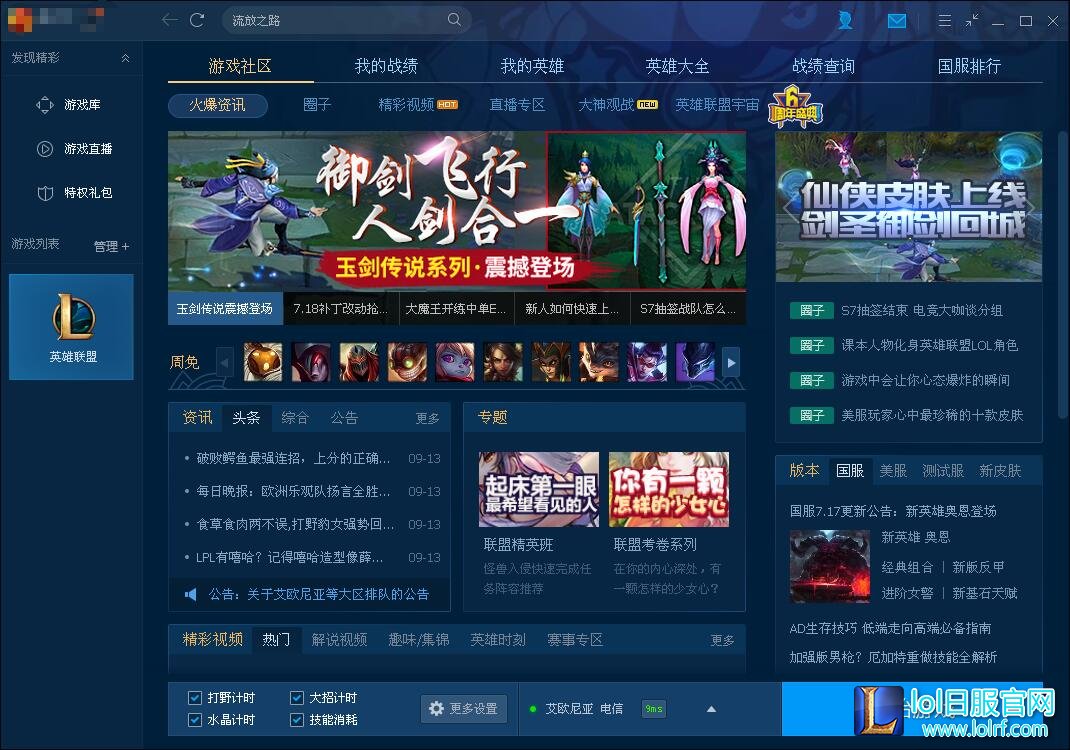Select 解说视频 video tab

(339, 640)
